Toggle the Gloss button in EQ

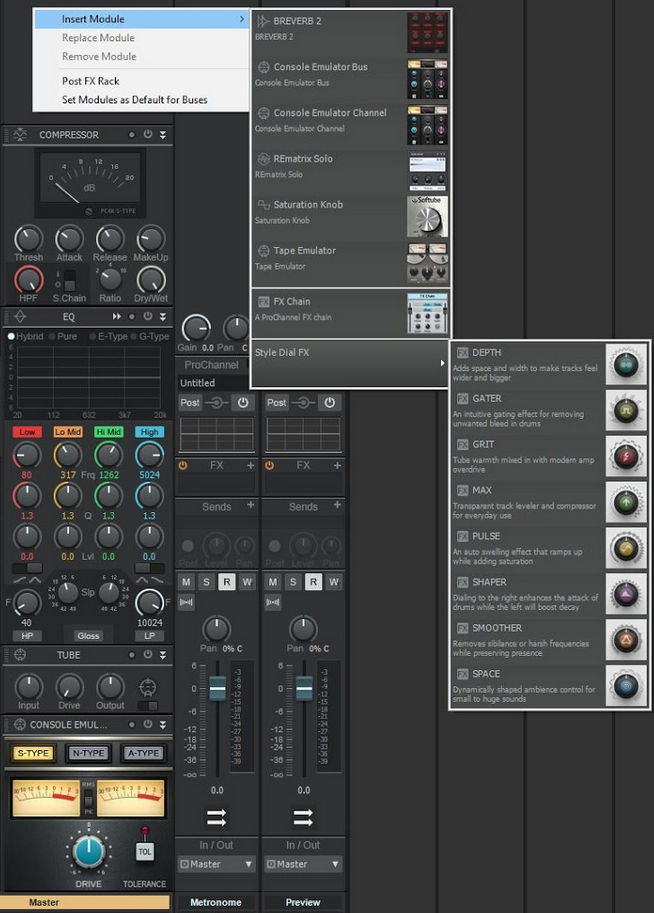(88, 635)
